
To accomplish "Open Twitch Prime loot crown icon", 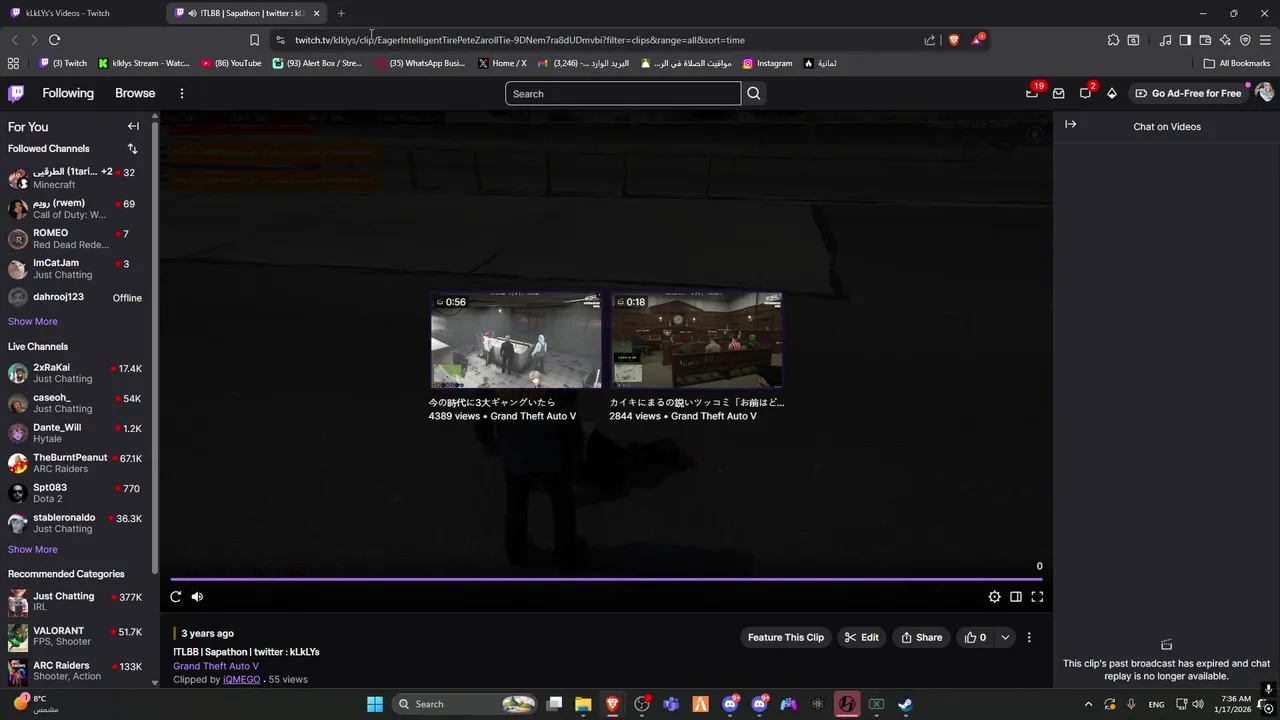I will [1032, 93].
